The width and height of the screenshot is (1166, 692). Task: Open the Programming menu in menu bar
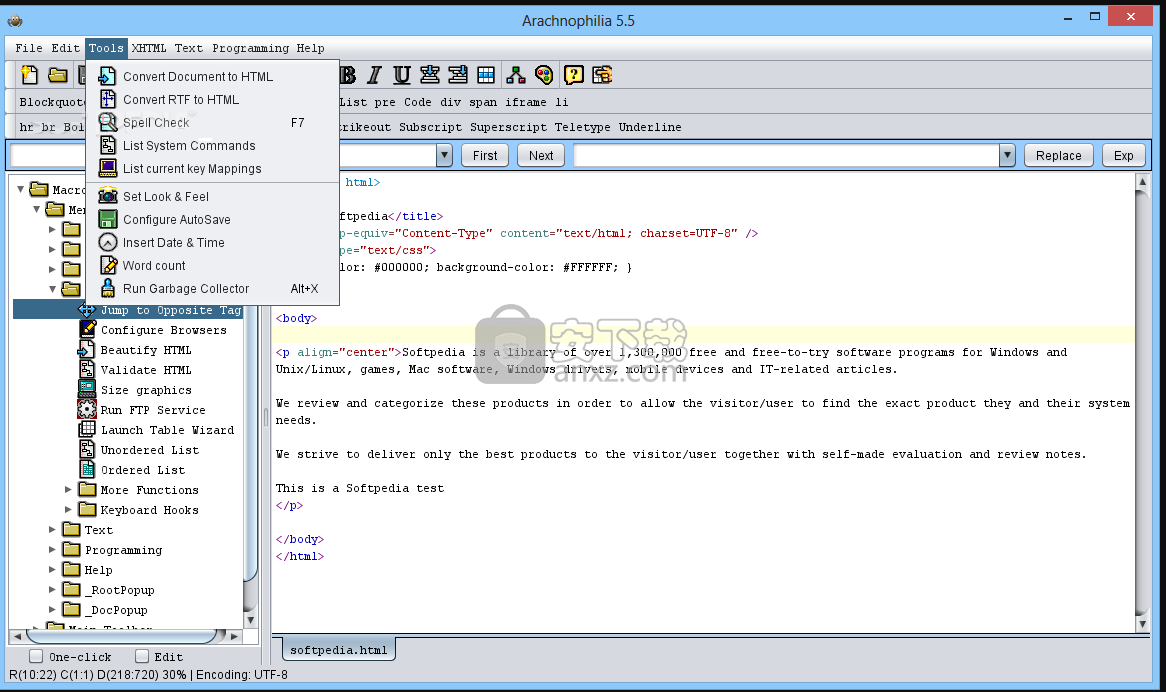tap(251, 48)
